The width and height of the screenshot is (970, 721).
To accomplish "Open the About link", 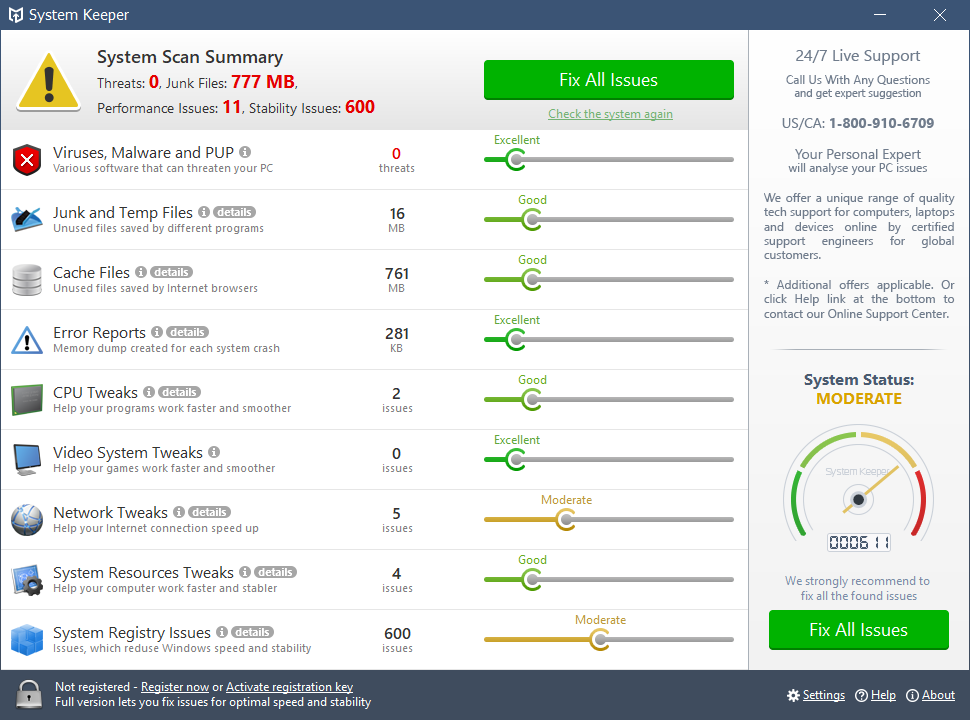I will click(x=938, y=695).
